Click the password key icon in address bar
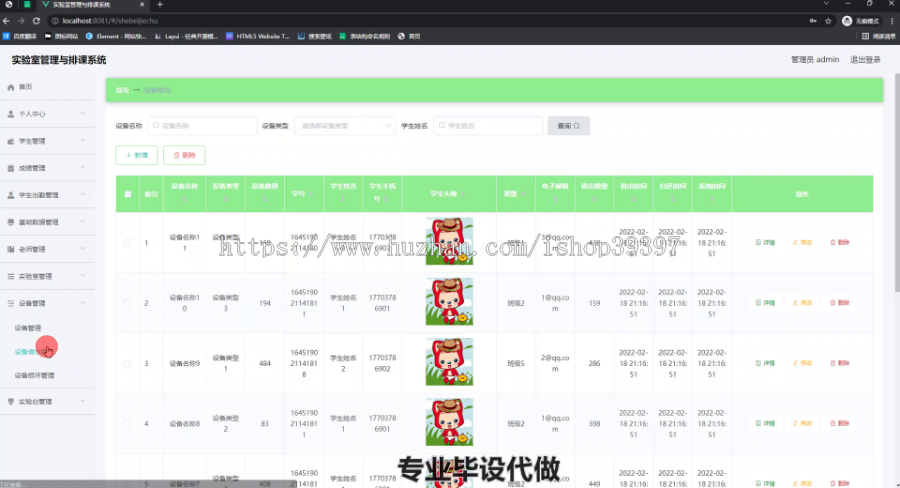Viewport: 900px width, 488px height. pos(813,21)
